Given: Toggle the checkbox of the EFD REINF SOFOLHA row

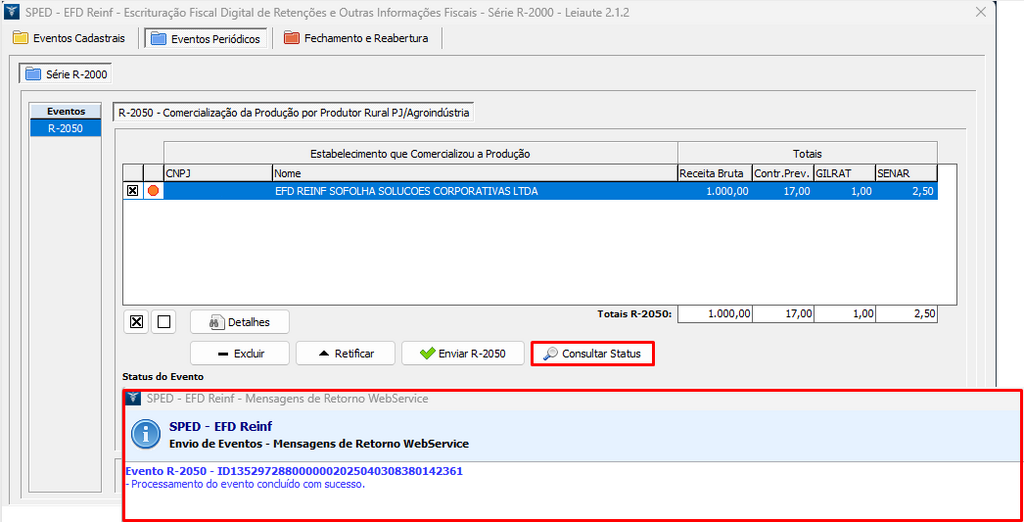Looking at the screenshot, I should (132, 191).
